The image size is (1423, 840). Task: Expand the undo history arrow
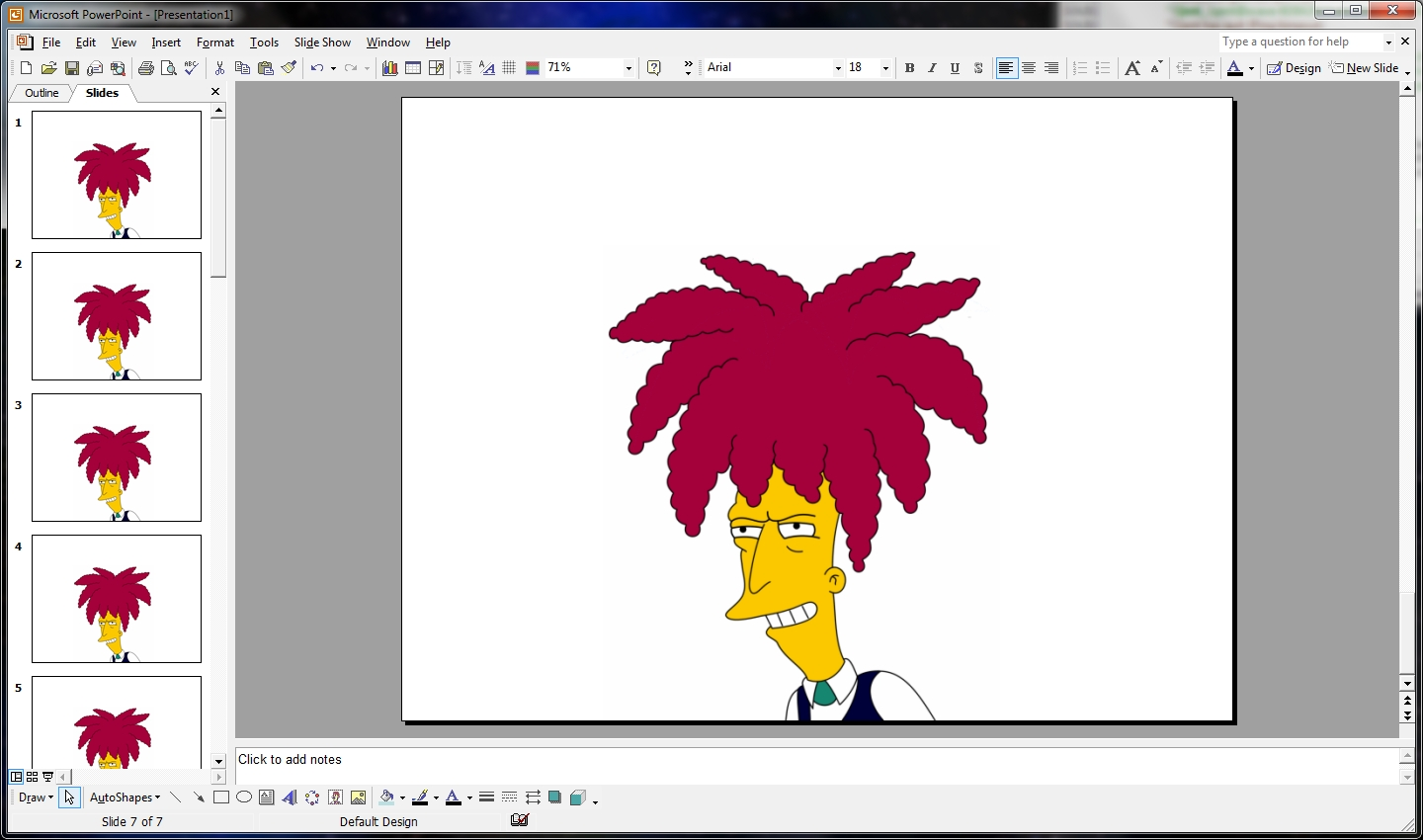(333, 68)
